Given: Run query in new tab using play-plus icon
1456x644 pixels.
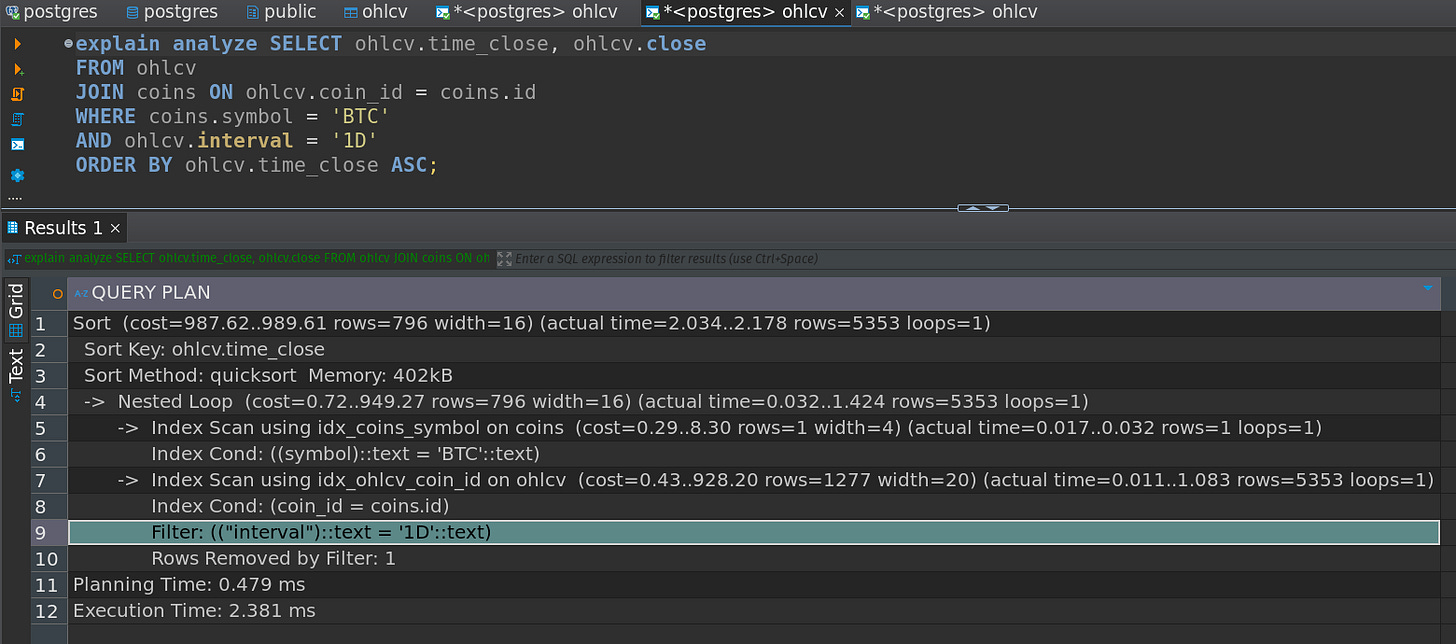Looking at the screenshot, I should [x=17, y=68].
